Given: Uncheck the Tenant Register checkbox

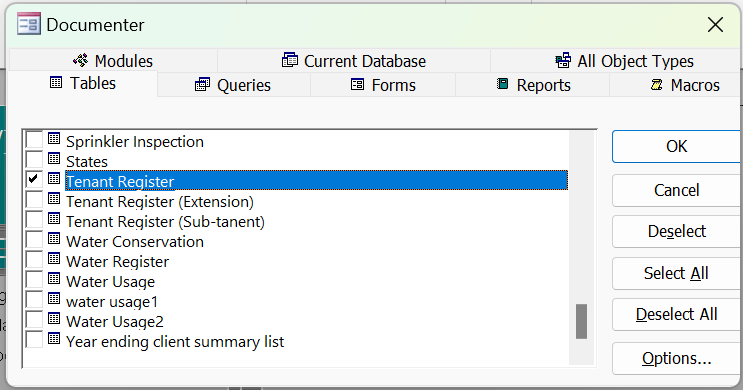Looking at the screenshot, I should [34, 180].
